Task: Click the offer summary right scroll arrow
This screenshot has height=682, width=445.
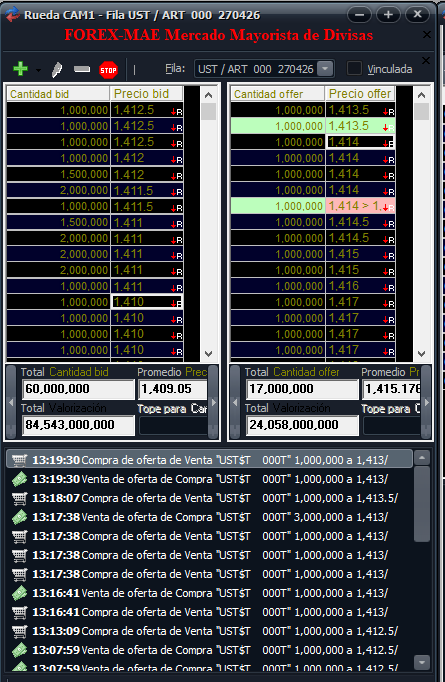Action: (426, 402)
